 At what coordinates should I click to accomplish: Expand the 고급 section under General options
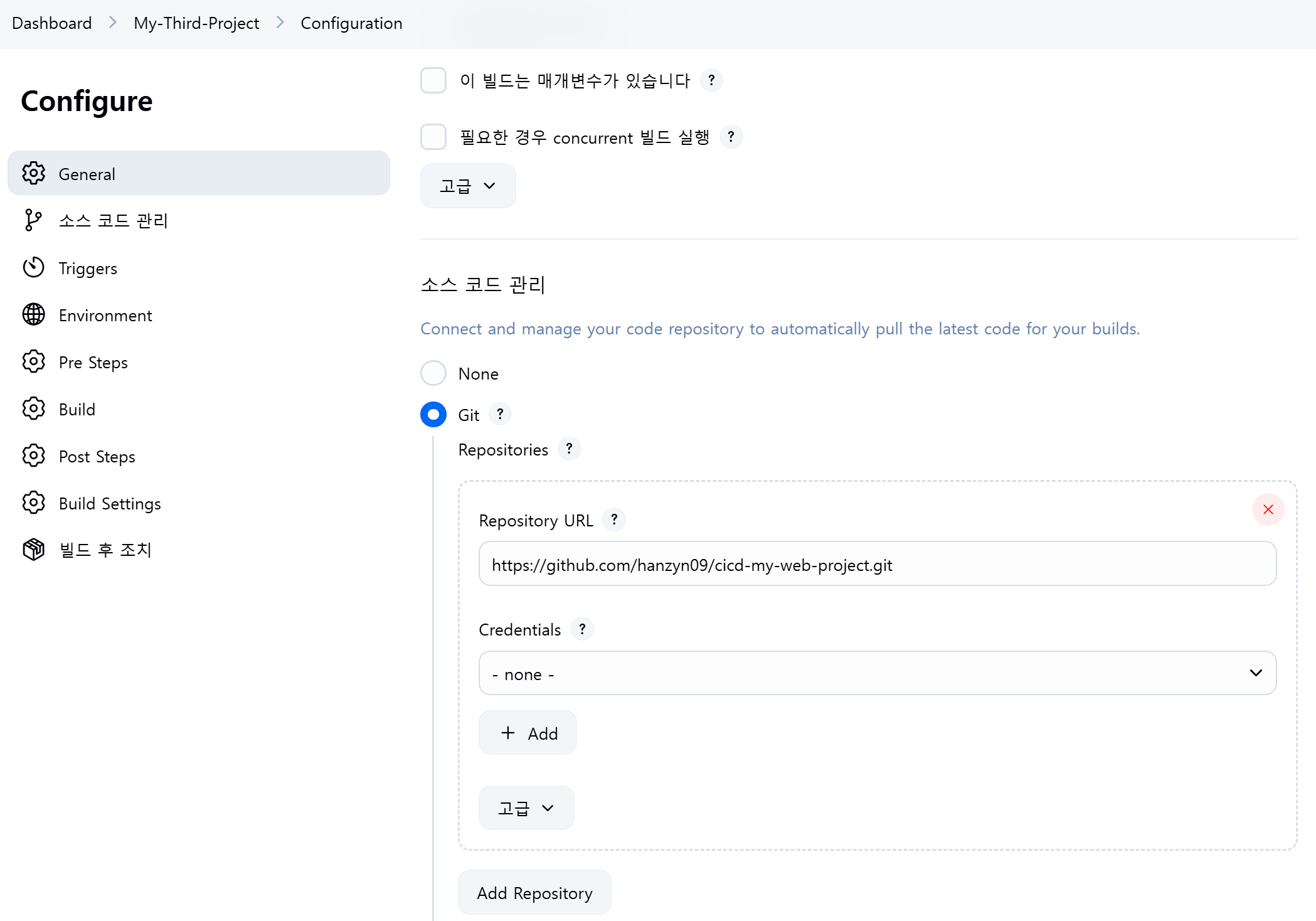click(468, 186)
